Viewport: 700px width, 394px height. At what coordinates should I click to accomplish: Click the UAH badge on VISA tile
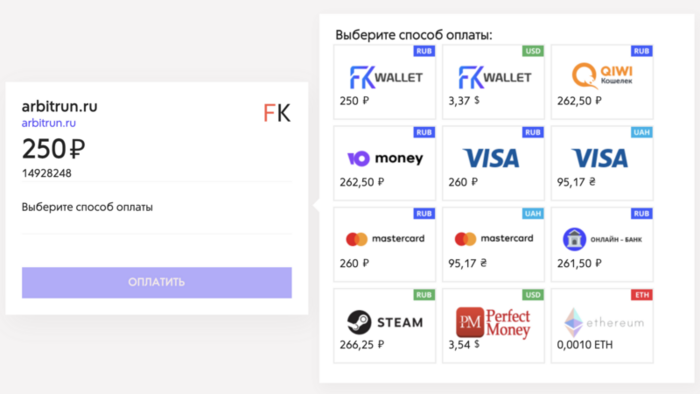click(x=642, y=132)
